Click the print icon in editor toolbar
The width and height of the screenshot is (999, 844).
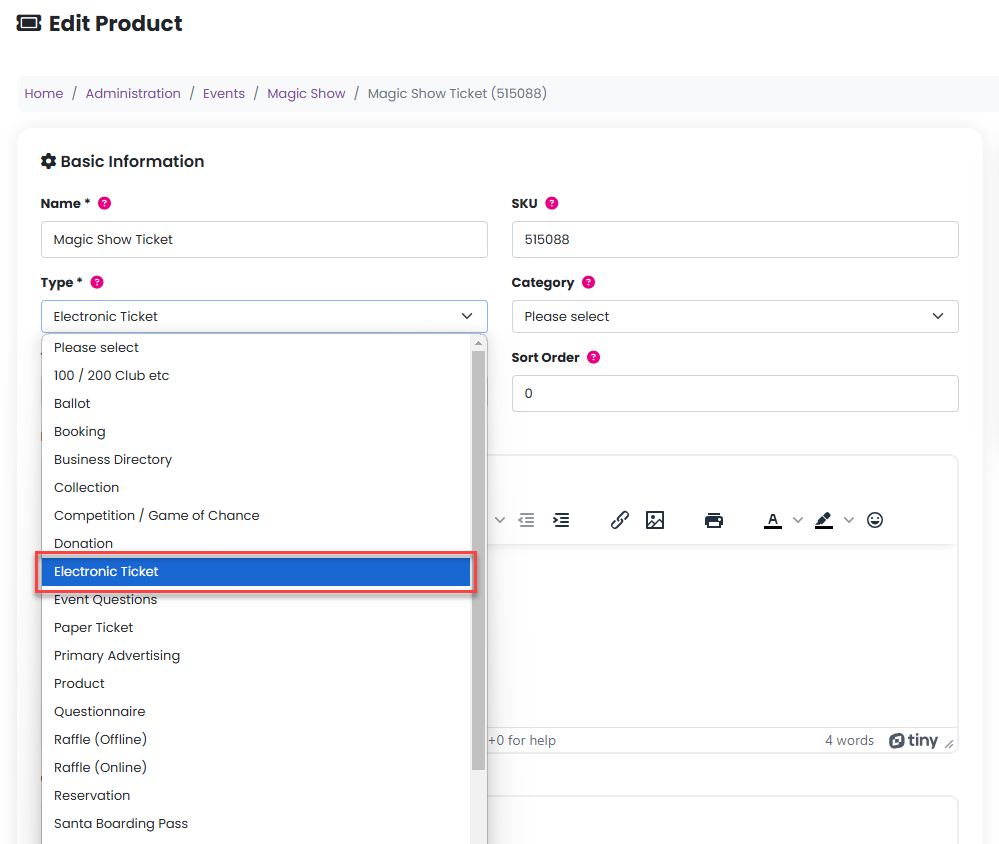point(714,520)
